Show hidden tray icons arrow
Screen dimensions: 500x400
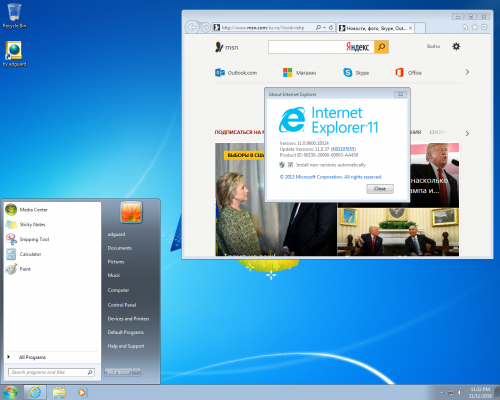pyautogui.click(x=441, y=393)
